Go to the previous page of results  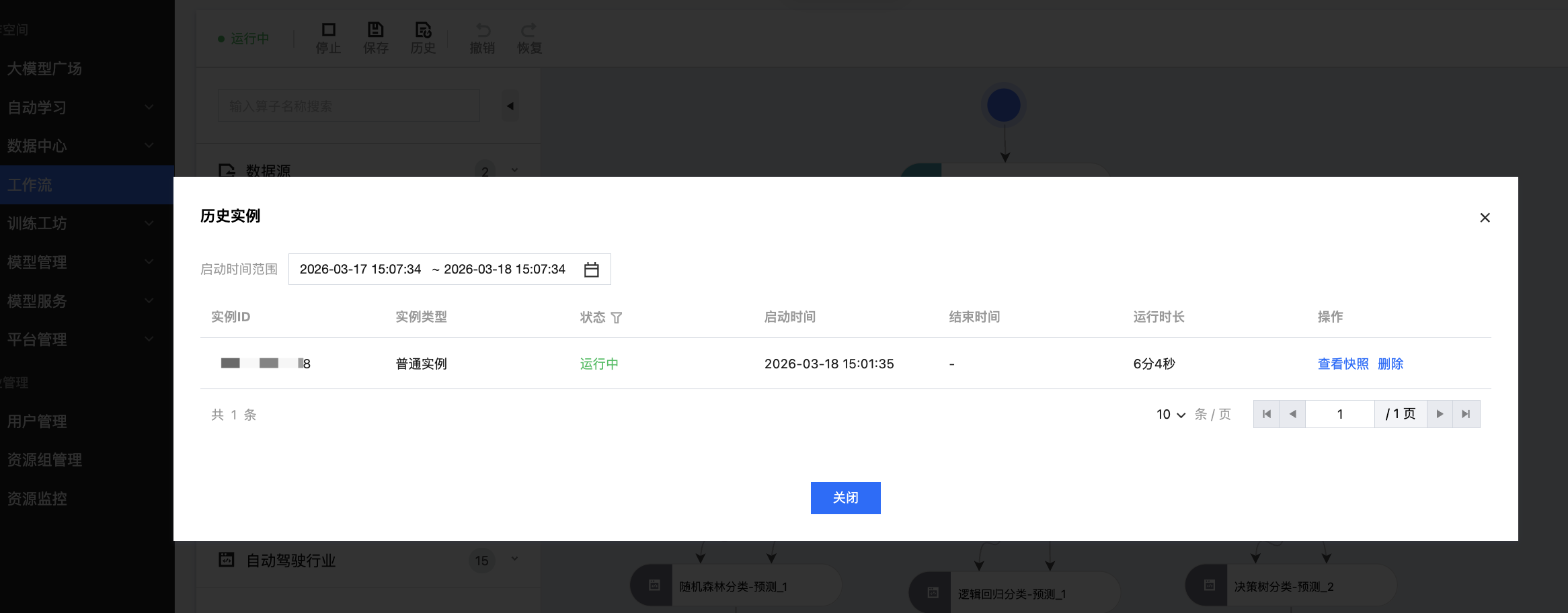[x=1292, y=414]
